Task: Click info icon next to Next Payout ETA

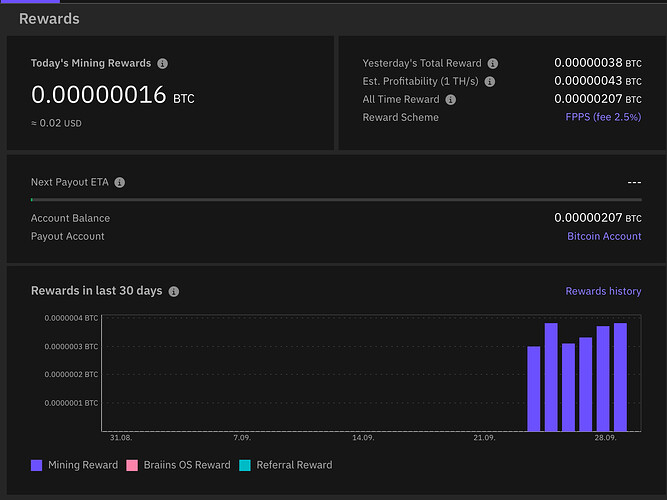Action: (120, 183)
